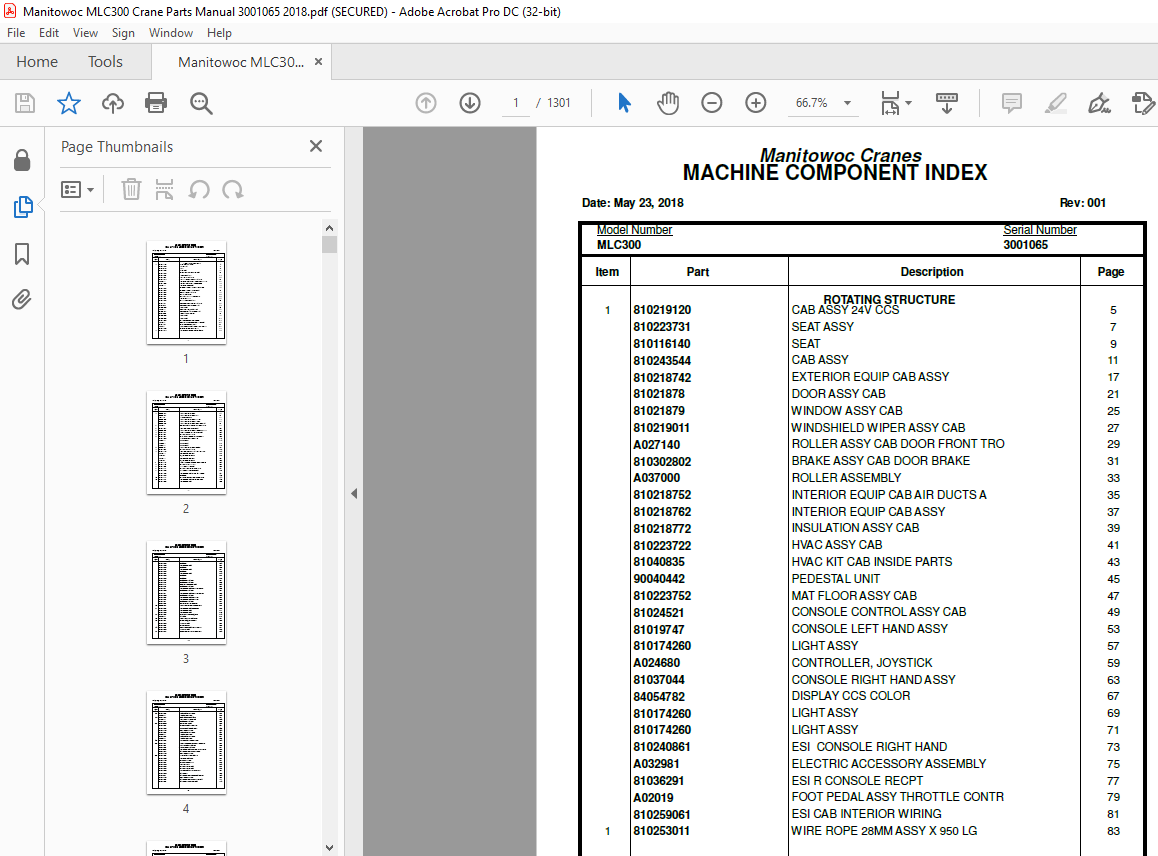1158x856 pixels.
Task: Rotate page clockwise
Action: click(233, 190)
